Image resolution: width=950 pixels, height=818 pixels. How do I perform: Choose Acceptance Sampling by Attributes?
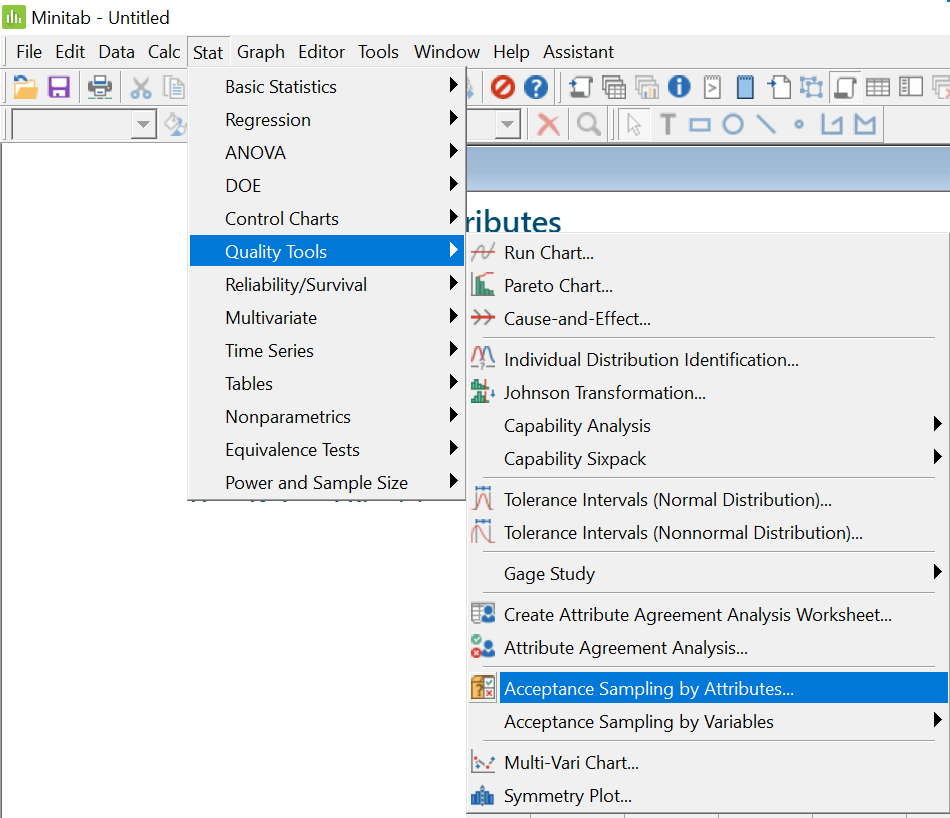(x=648, y=688)
